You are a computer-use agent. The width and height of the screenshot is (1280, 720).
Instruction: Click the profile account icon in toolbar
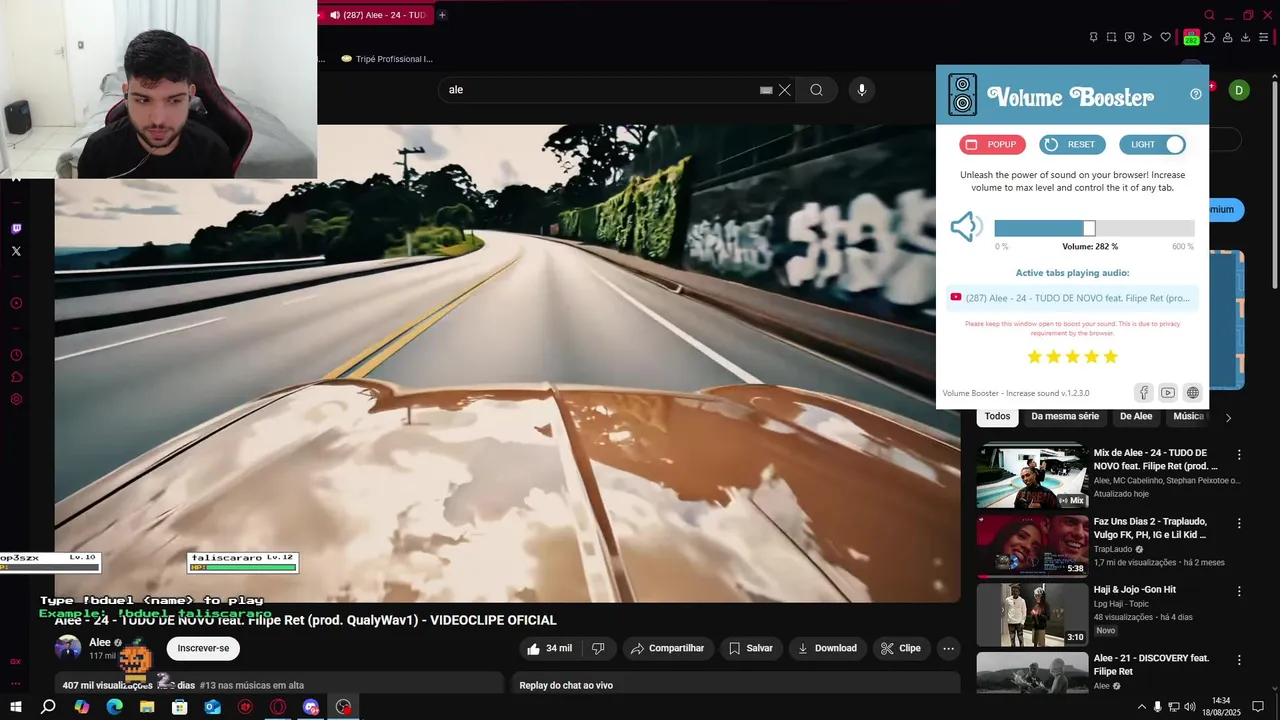point(1227,37)
